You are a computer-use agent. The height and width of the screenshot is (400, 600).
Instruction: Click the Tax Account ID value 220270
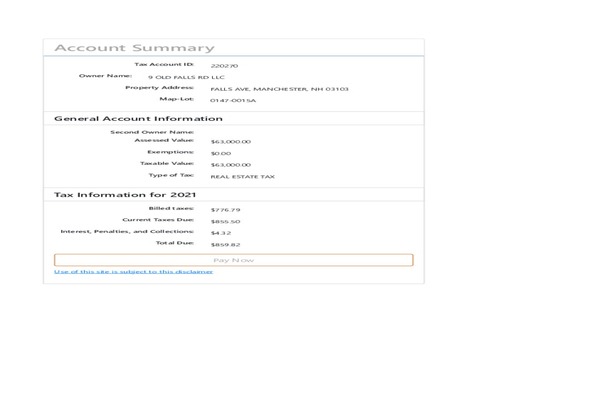tap(224, 65)
